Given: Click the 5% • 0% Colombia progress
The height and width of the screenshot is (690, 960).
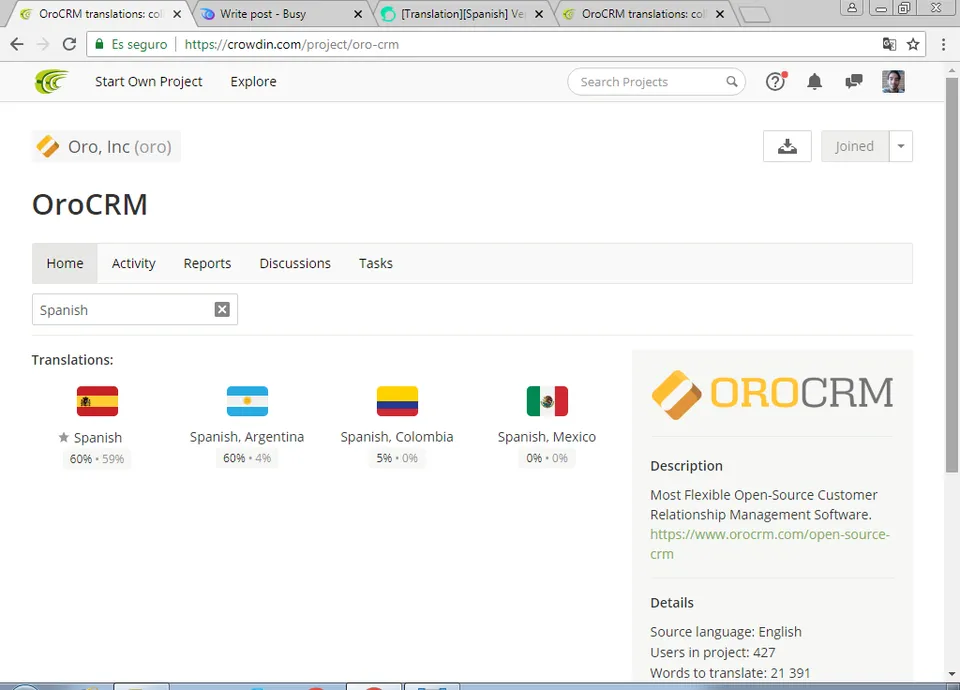Looking at the screenshot, I should tap(397, 458).
